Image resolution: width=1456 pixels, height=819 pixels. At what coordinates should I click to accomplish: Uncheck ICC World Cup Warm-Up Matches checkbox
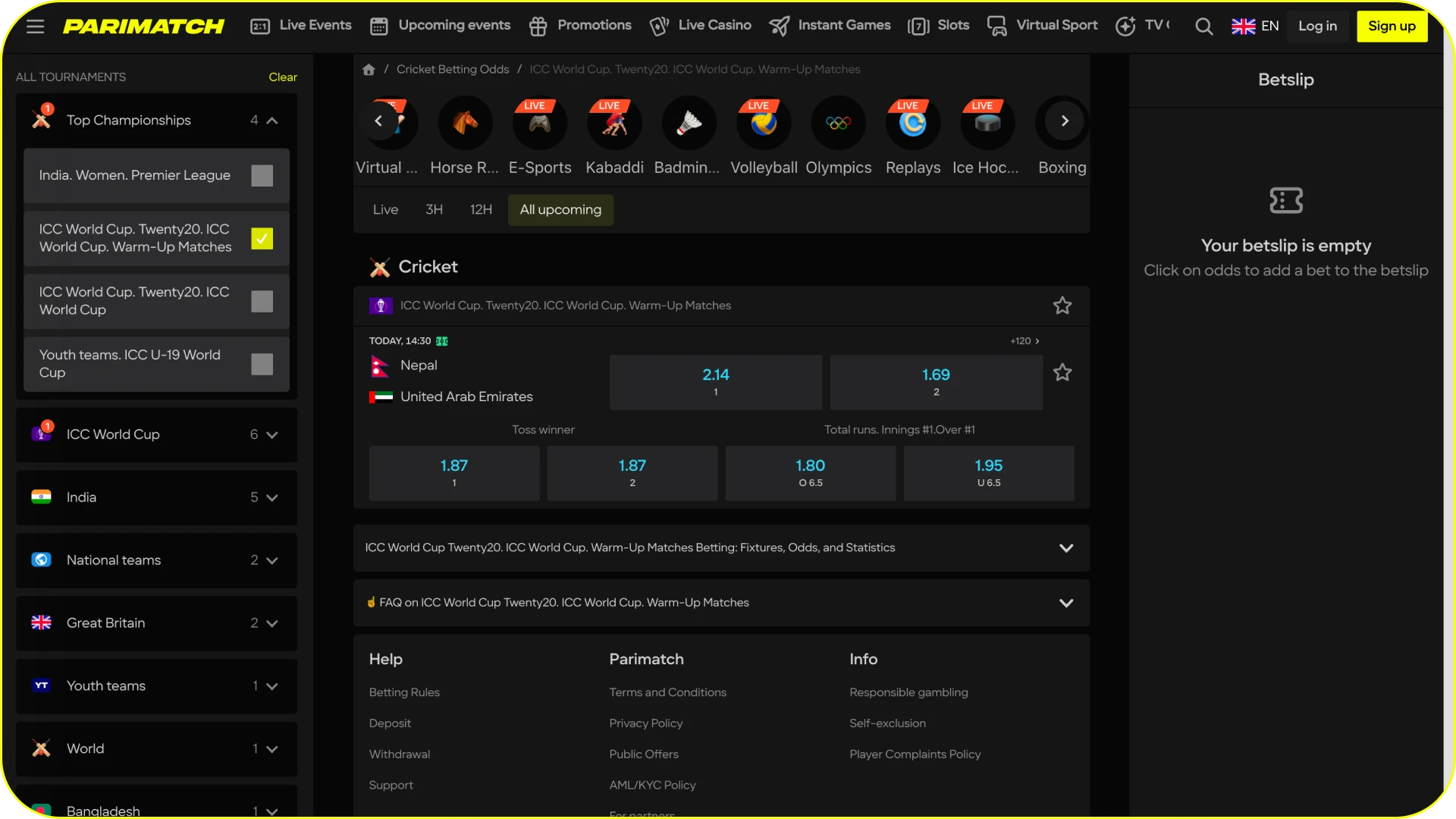[262, 239]
